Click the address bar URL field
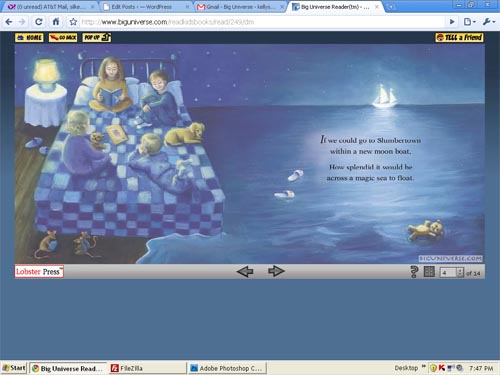 (x=262, y=22)
